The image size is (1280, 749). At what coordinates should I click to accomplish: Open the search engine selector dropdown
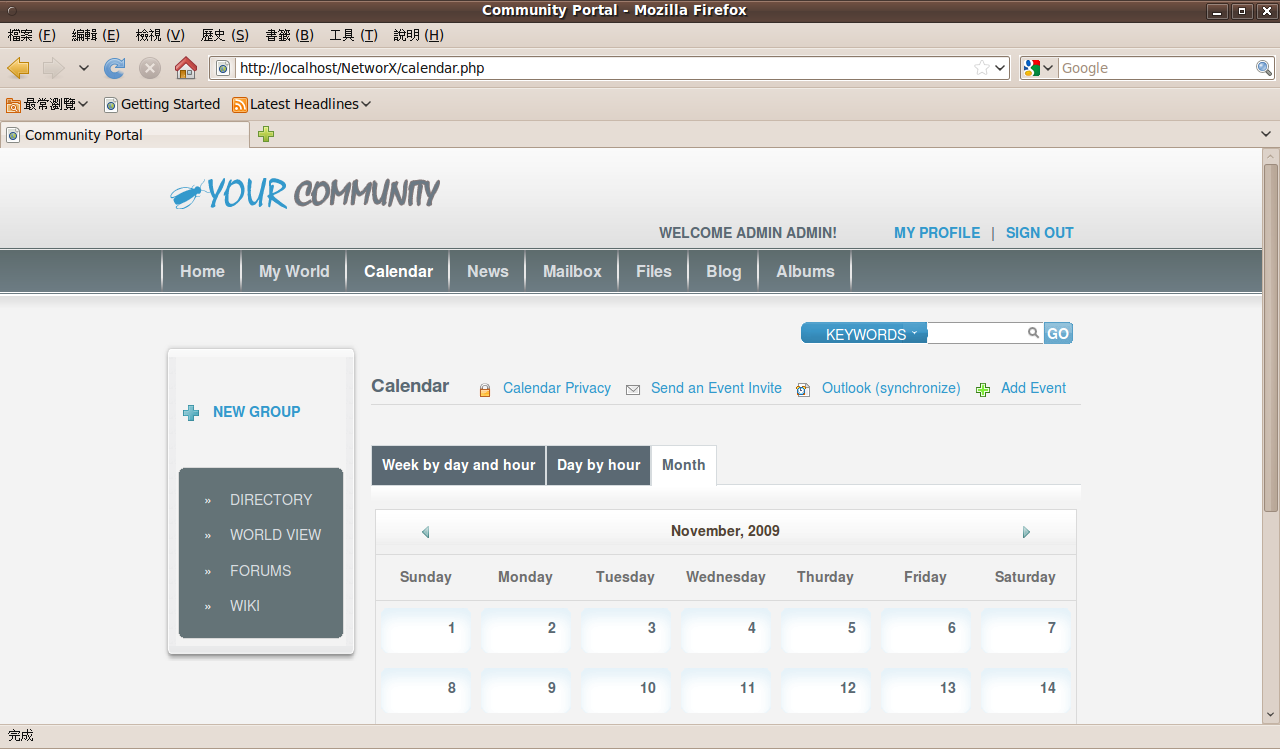(1039, 68)
